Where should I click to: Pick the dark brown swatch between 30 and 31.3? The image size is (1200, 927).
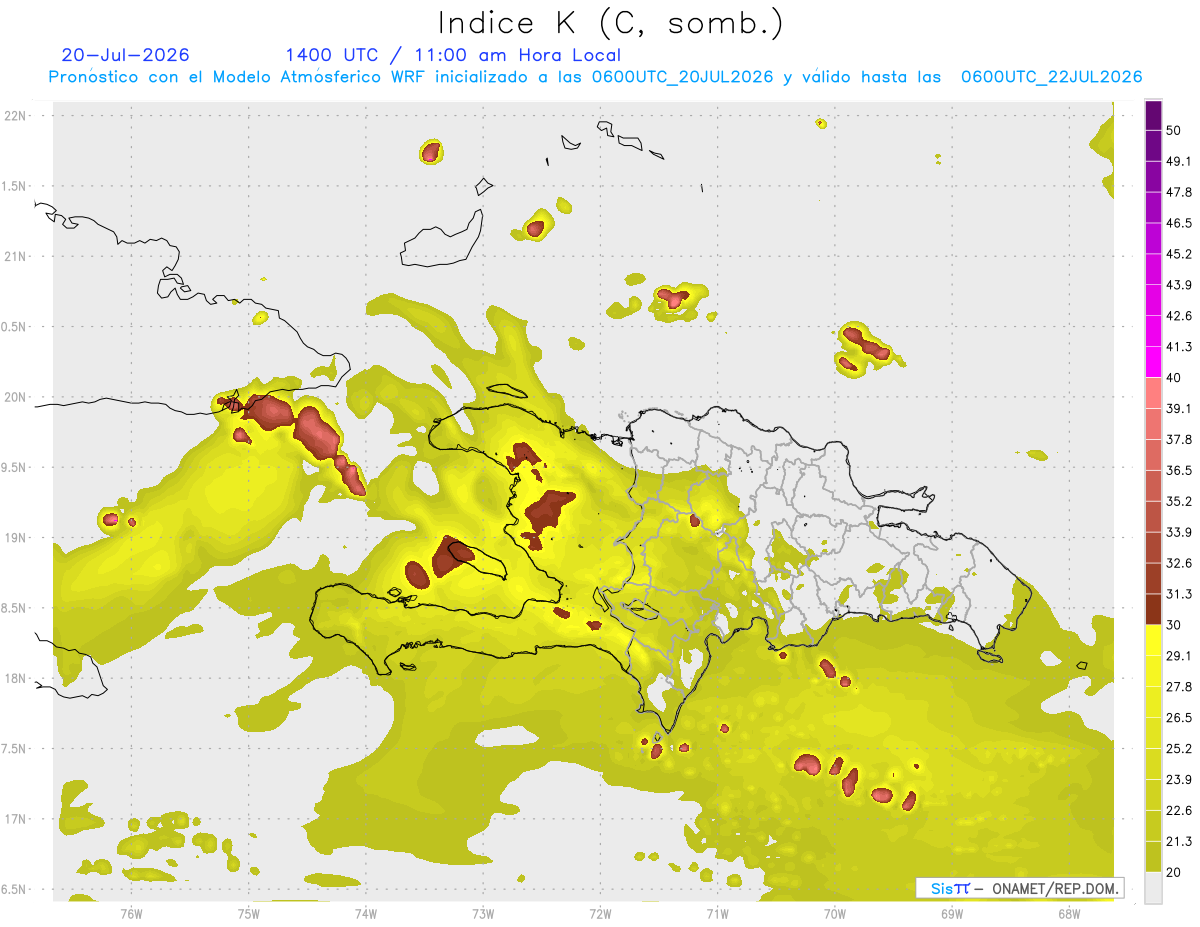[x=1153, y=609]
